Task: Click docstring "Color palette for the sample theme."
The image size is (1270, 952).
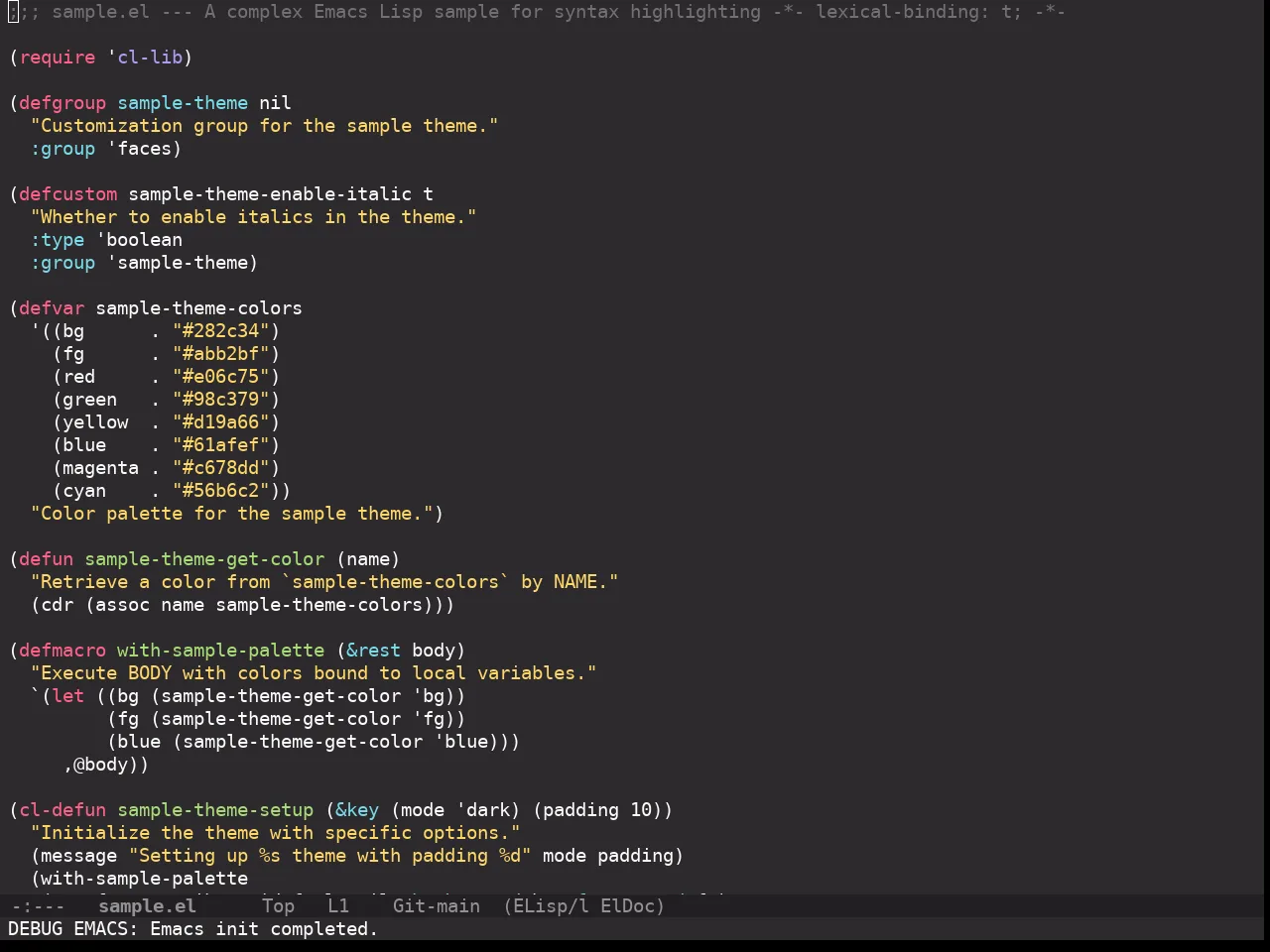Action: tap(232, 514)
